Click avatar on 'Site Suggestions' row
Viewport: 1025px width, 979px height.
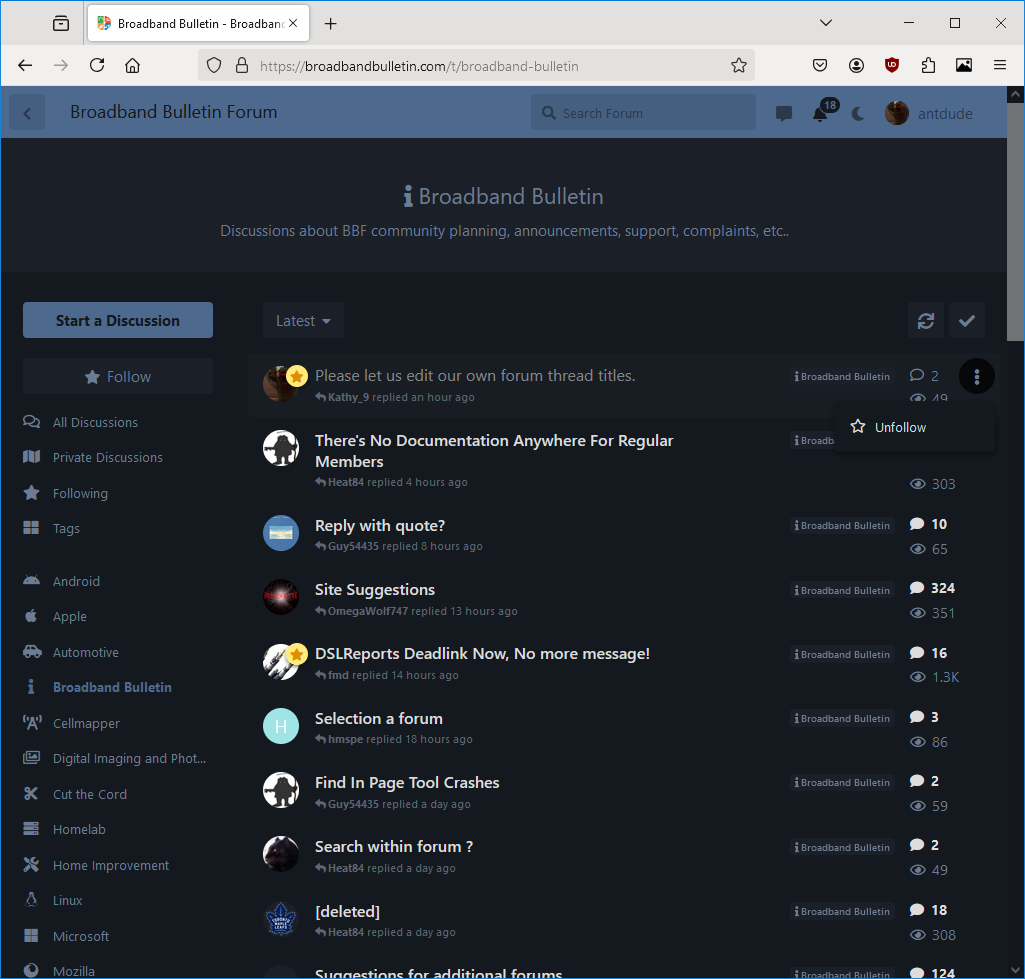pyautogui.click(x=281, y=597)
